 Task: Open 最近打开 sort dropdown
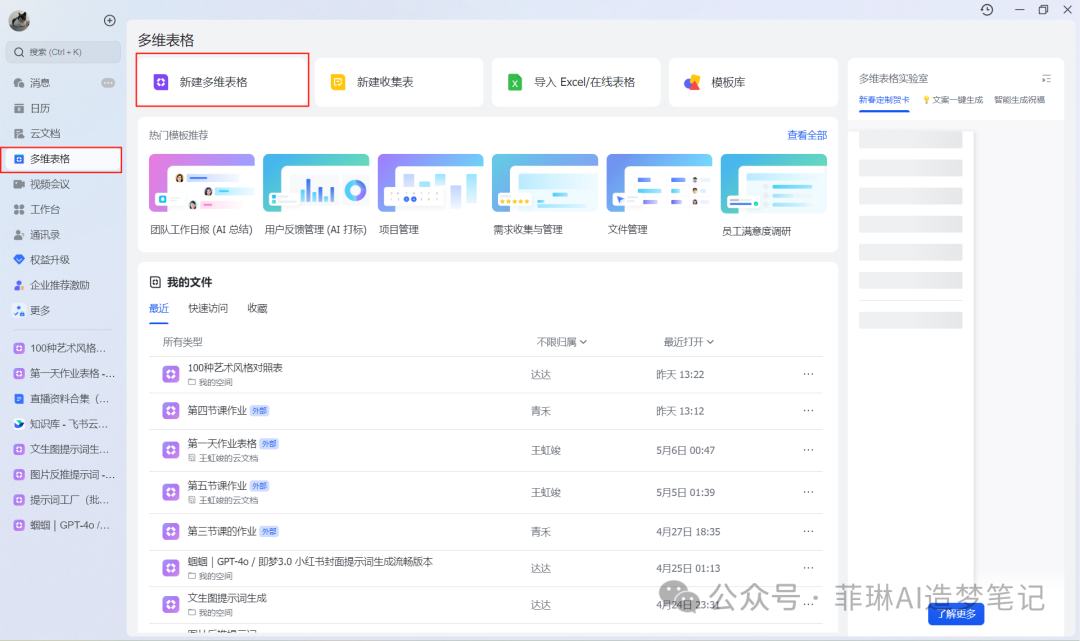click(x=688, y=342)
